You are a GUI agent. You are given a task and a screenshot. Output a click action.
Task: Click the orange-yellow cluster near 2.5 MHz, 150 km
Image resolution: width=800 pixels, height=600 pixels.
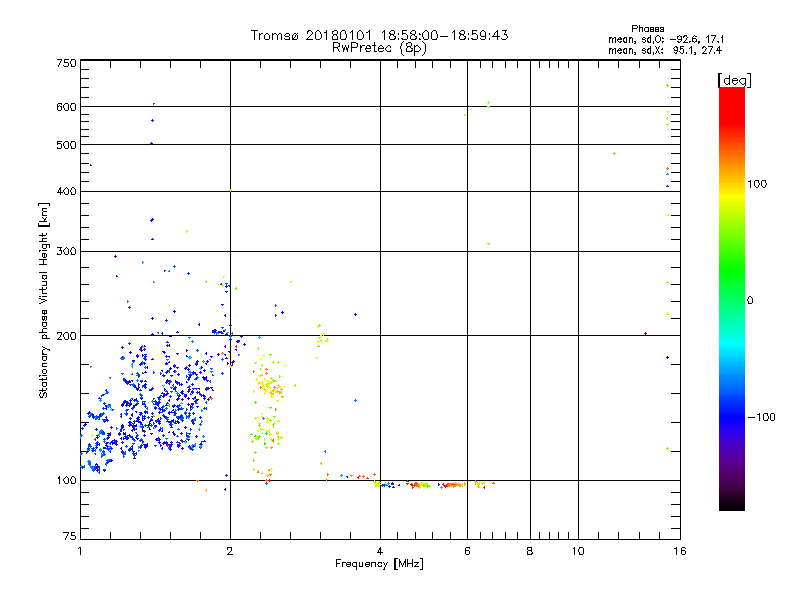(x=269, y=386)
